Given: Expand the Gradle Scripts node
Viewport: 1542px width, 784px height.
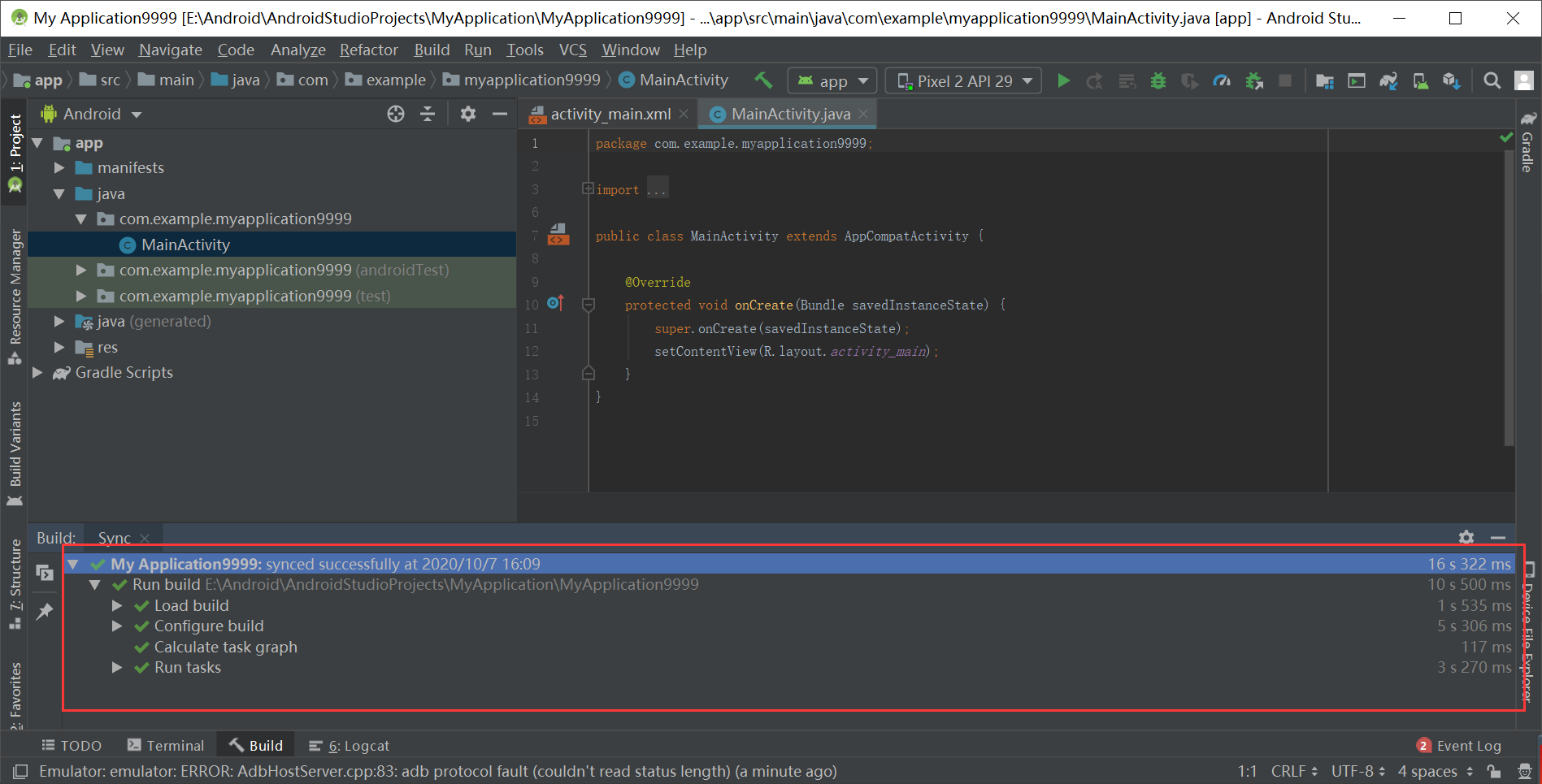Looking at the screenshot, I should 37,373.
